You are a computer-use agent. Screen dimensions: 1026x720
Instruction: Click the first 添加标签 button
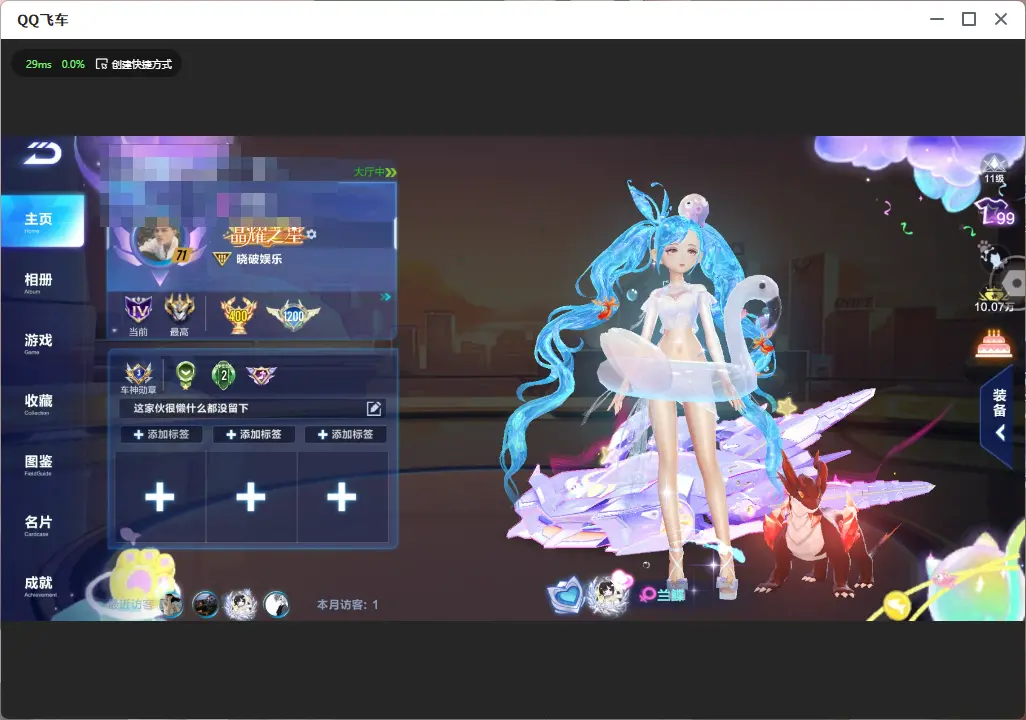(x=161, y=435)
